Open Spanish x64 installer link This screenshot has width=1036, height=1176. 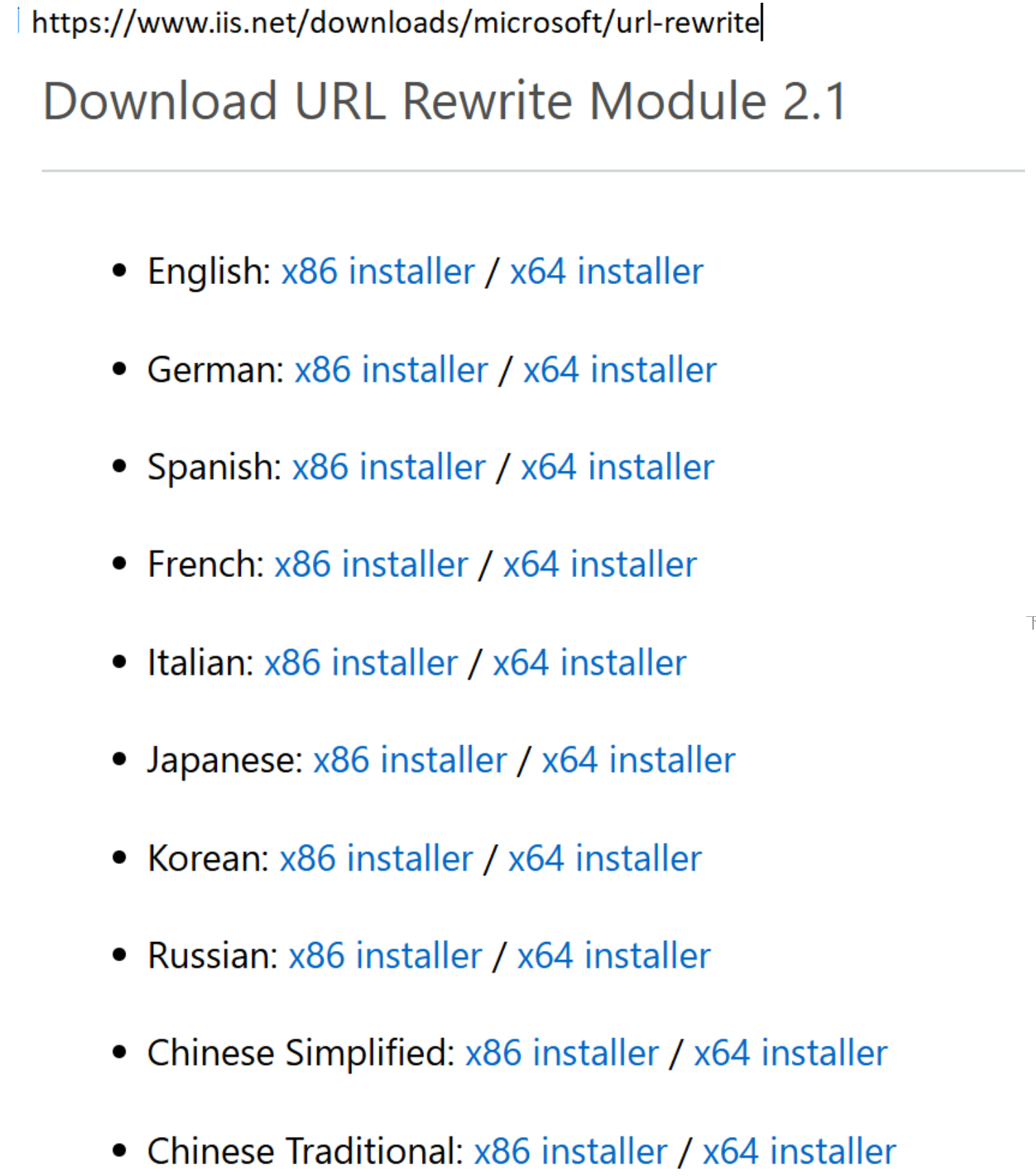tap(617, 467)
